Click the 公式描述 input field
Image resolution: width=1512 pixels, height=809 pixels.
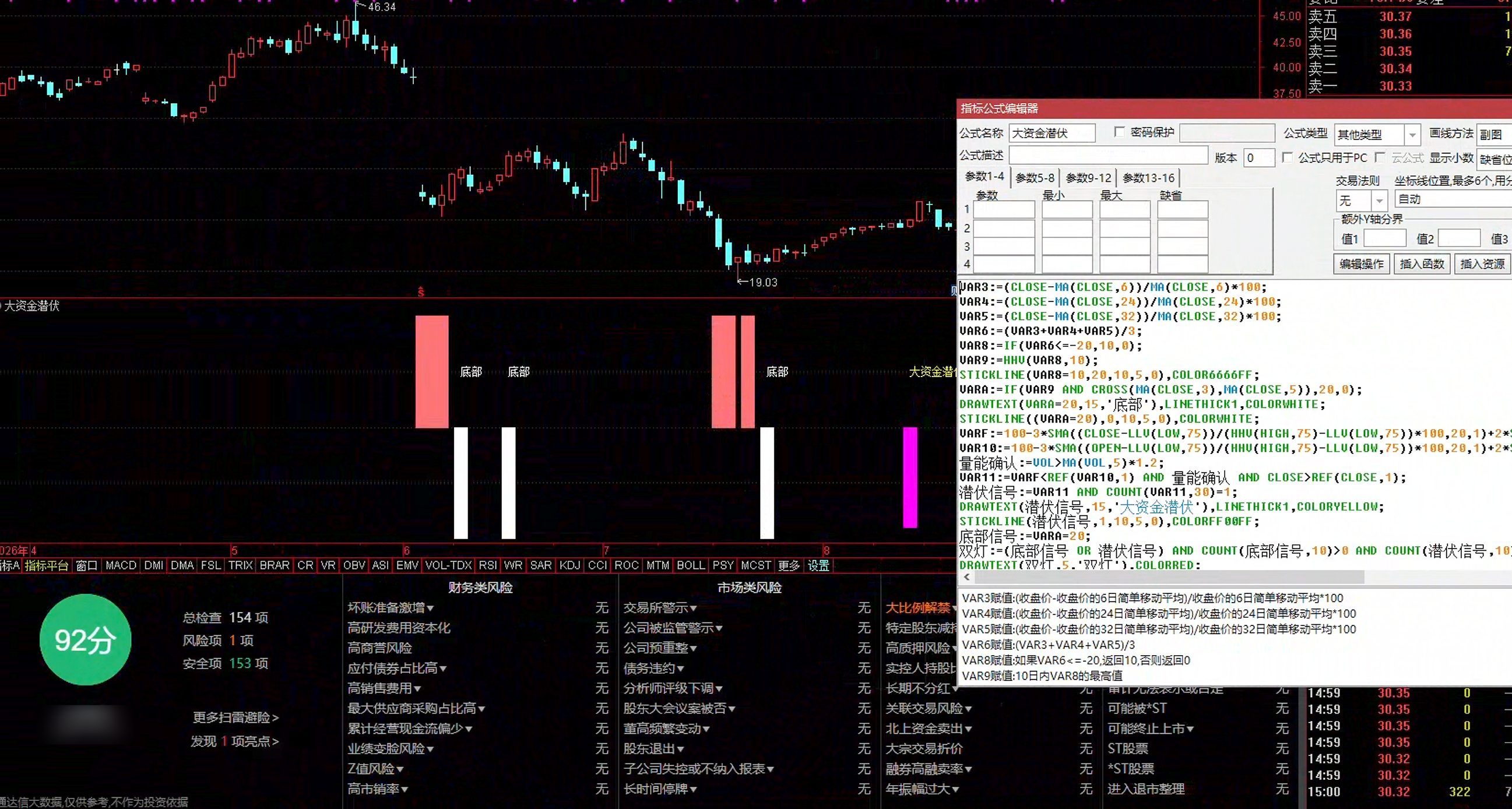pyautogui.click(x=1108, y=156)
